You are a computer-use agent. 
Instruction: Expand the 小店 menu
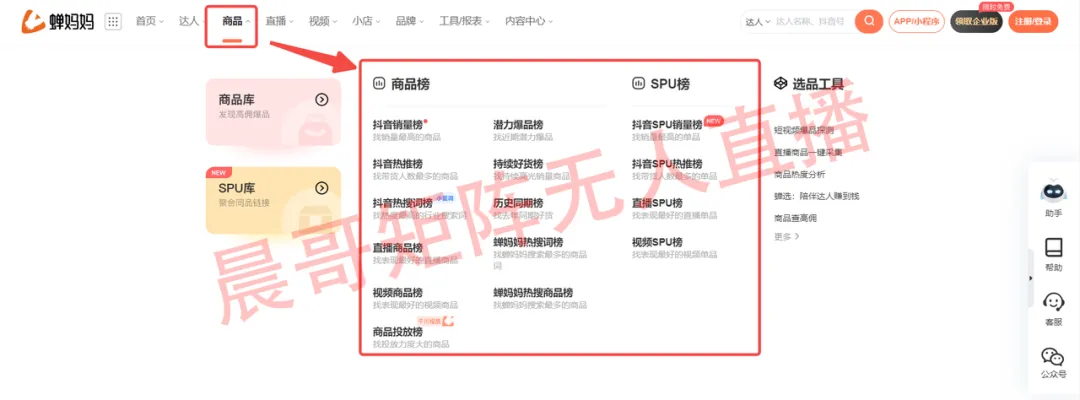click(x=366, y=21)
